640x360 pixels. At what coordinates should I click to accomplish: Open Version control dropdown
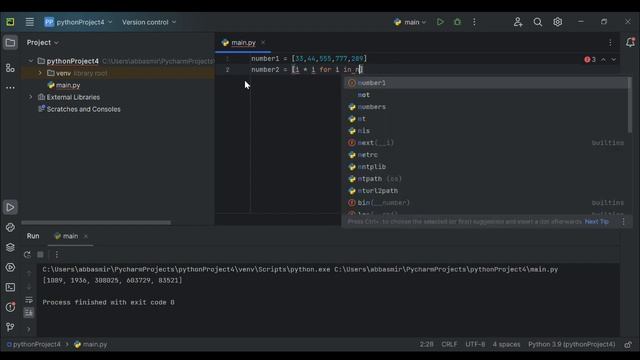149,22
